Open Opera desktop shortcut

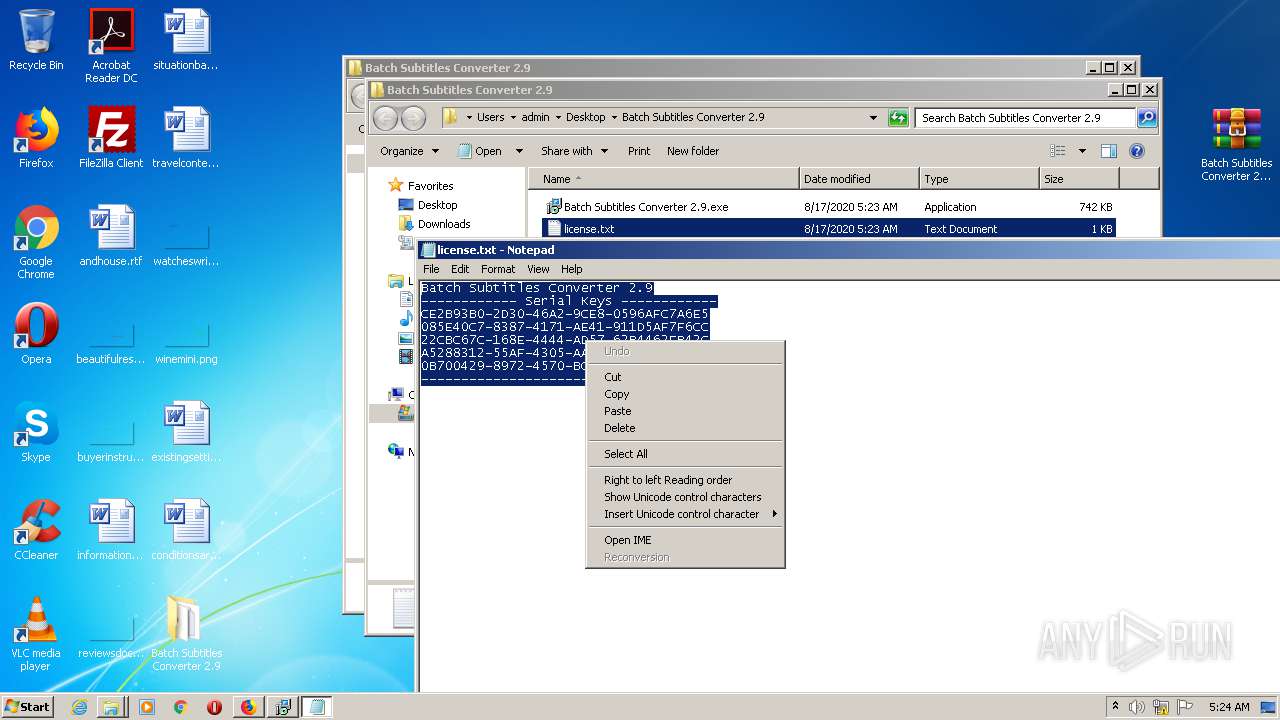click(36, 334)
